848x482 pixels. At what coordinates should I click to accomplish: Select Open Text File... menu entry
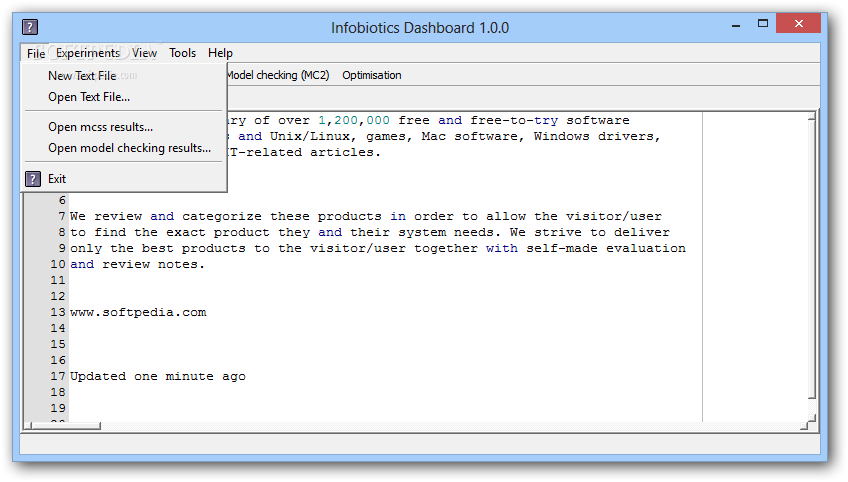coord(124,97)
